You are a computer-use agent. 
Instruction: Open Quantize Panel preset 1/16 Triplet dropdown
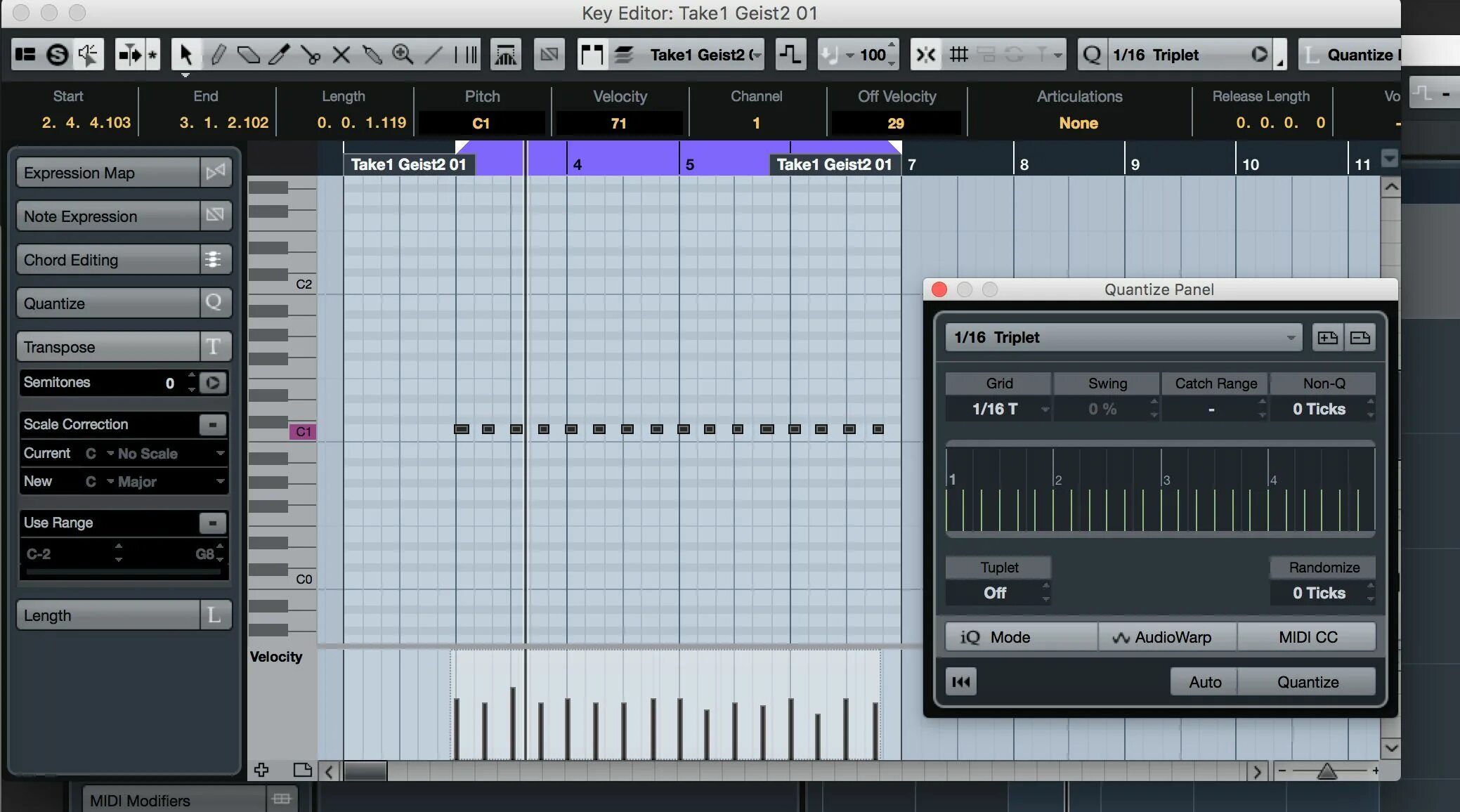pyautogui.click(x=1123, y=338)
